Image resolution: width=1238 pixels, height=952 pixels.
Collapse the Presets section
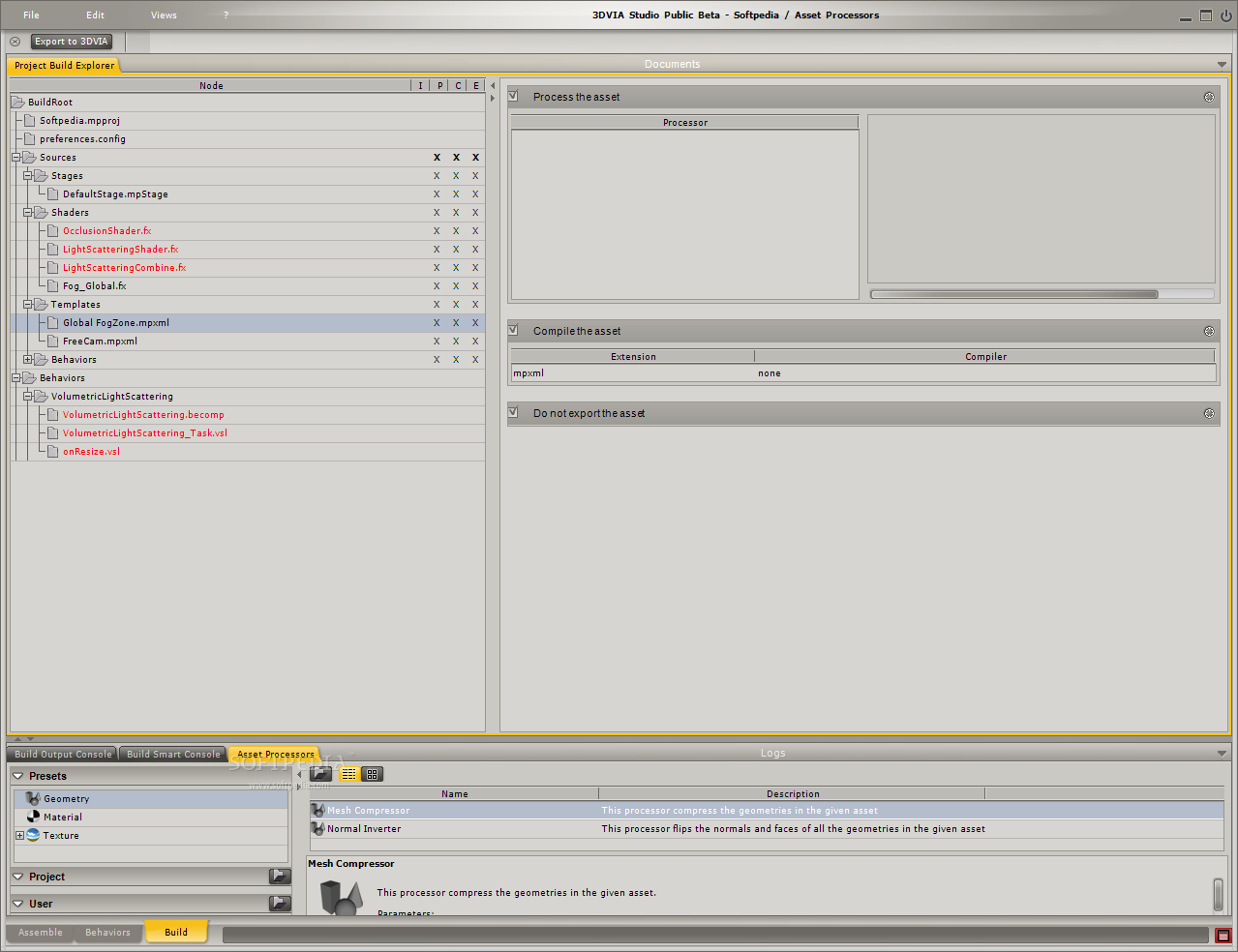click(x=17, y=776)
